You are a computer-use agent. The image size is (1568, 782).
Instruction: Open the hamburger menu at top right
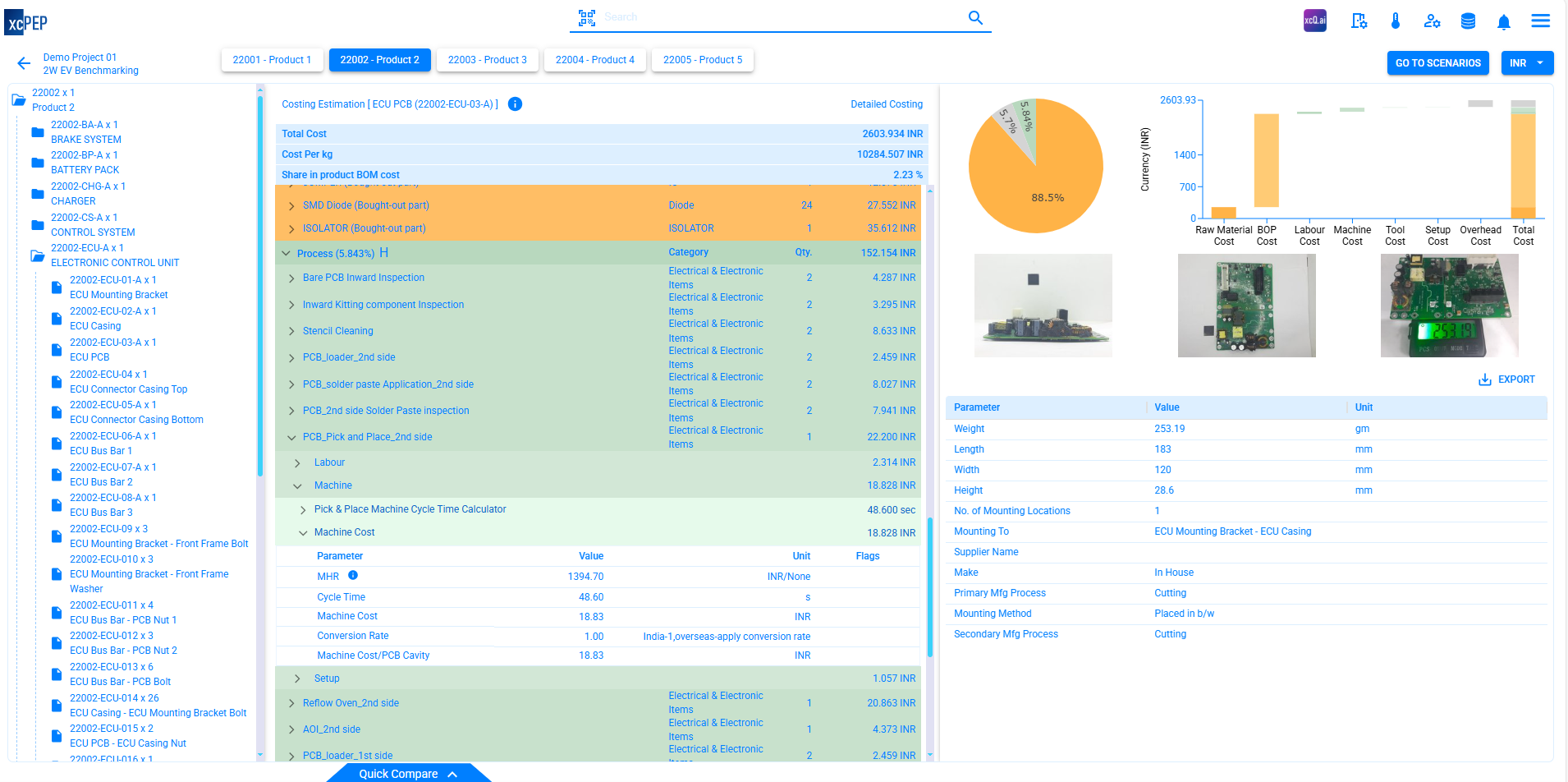coord(1541,21)
